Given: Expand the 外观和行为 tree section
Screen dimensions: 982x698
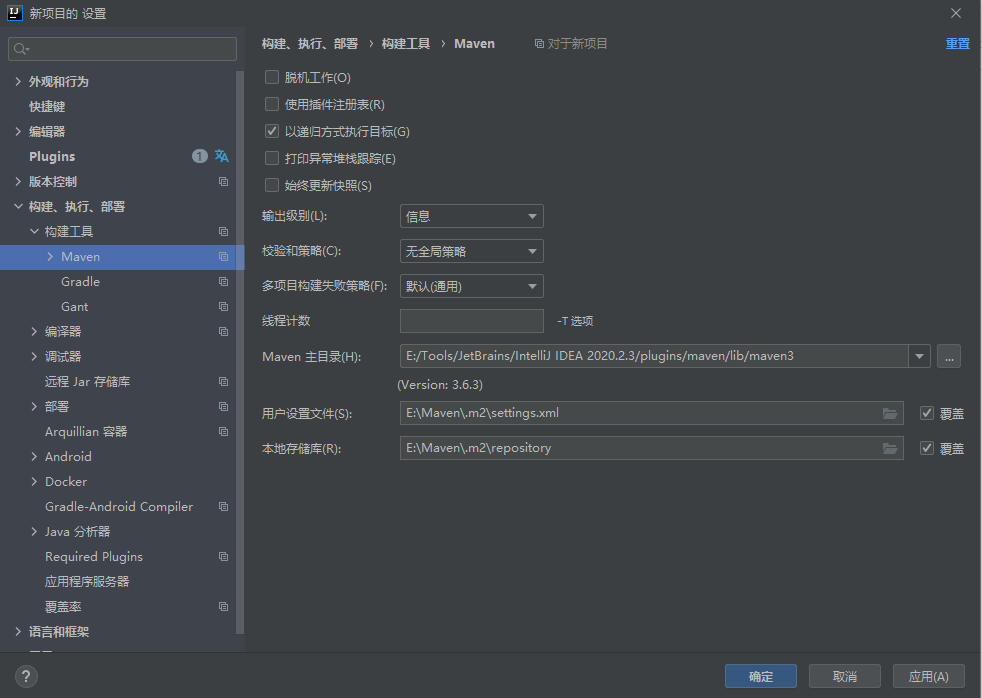Looking at the screenshot, I should point(18,81).
